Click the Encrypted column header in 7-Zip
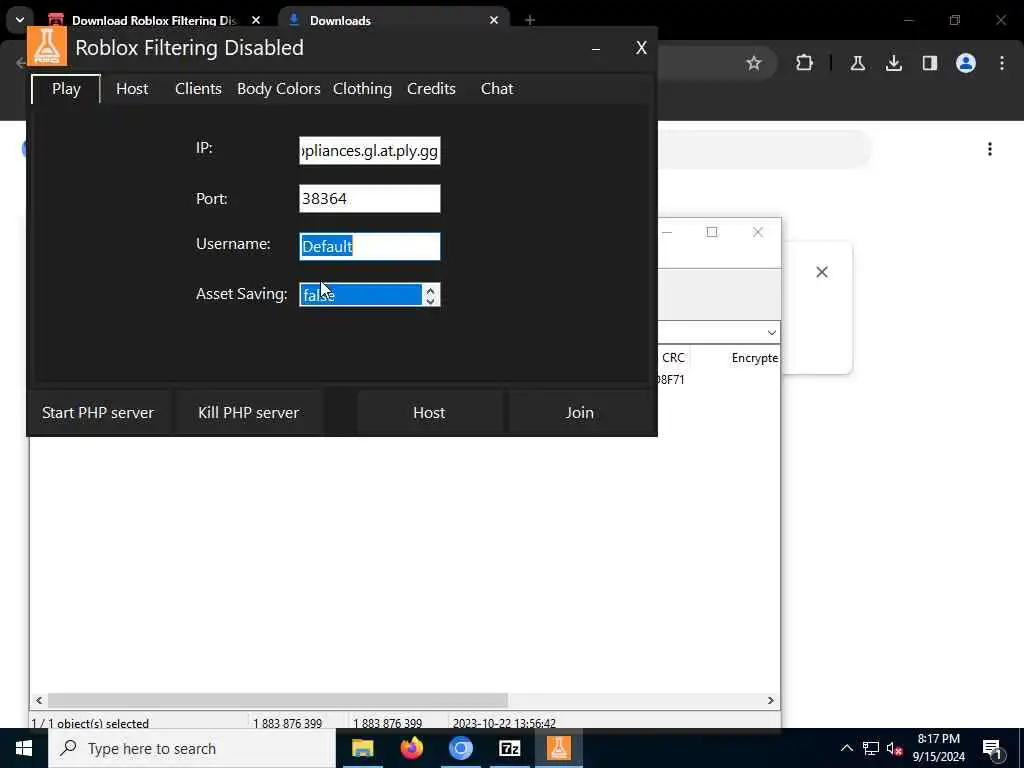 755,358
